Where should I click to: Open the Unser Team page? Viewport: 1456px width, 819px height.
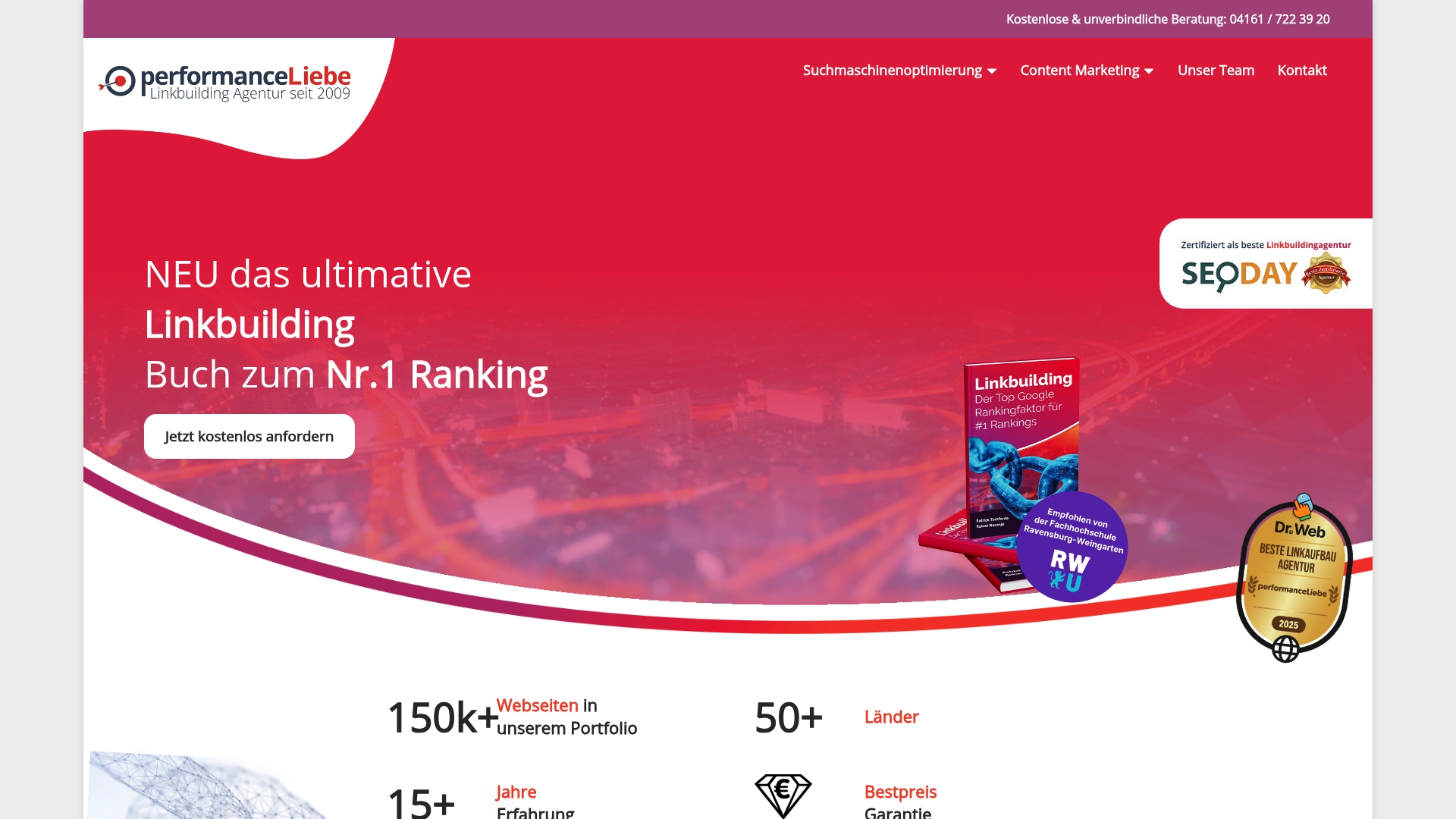[x=1216, y=71]
